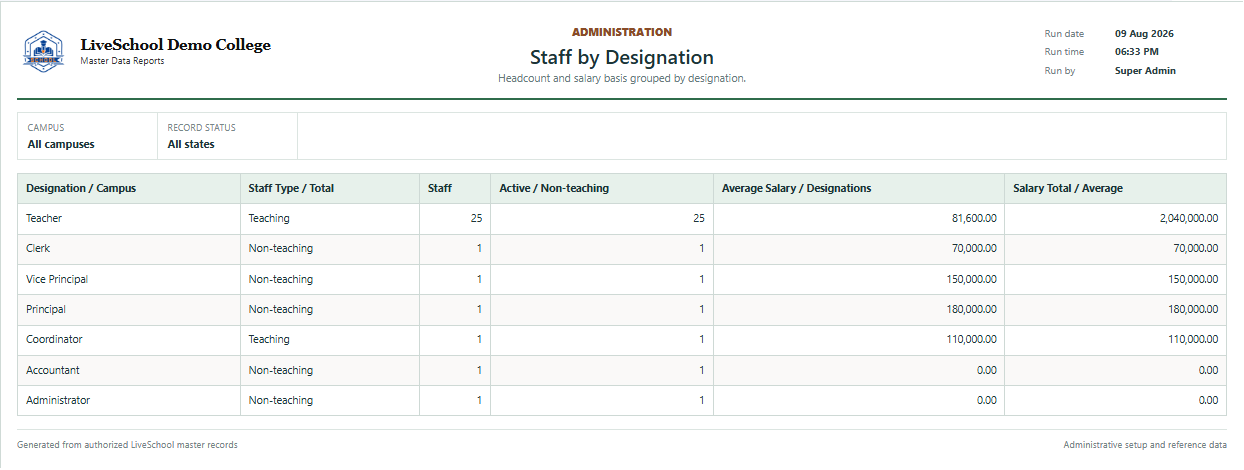
Task: Click the Salary Total / Average column header
Action: (x=1115, y=188)
